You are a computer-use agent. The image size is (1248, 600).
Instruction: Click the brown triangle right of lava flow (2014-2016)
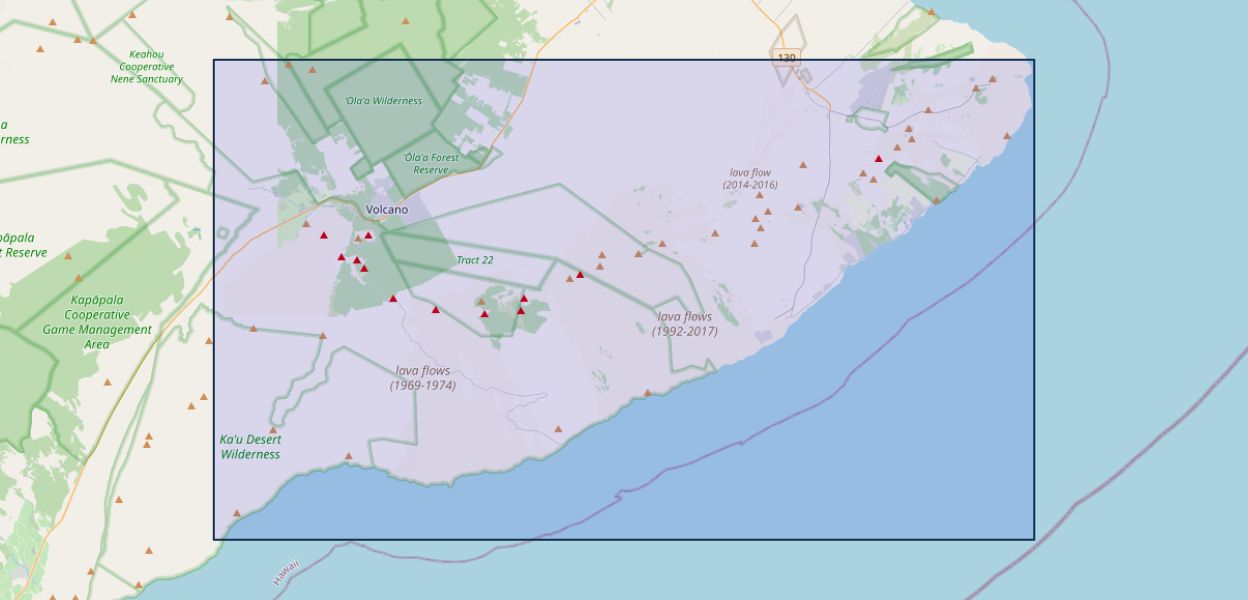pyautogui.click(x=802, y=165)
